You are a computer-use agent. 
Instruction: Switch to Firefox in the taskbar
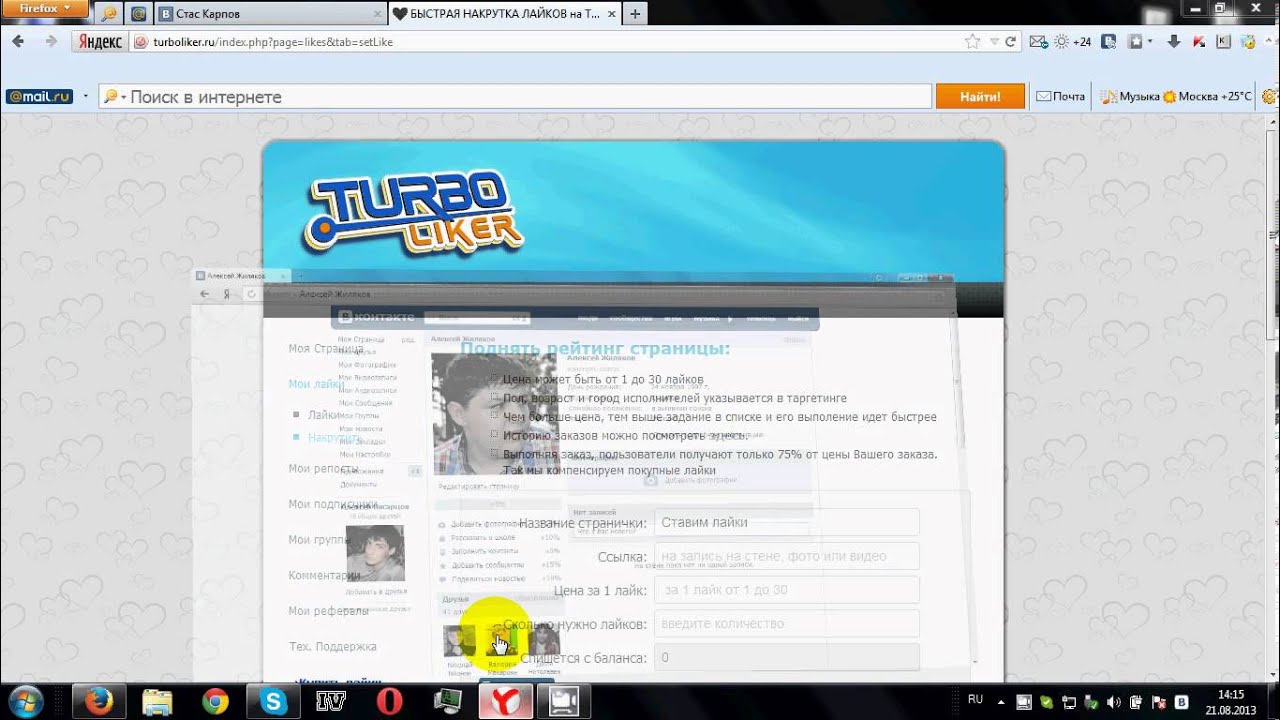coord(98,701)
